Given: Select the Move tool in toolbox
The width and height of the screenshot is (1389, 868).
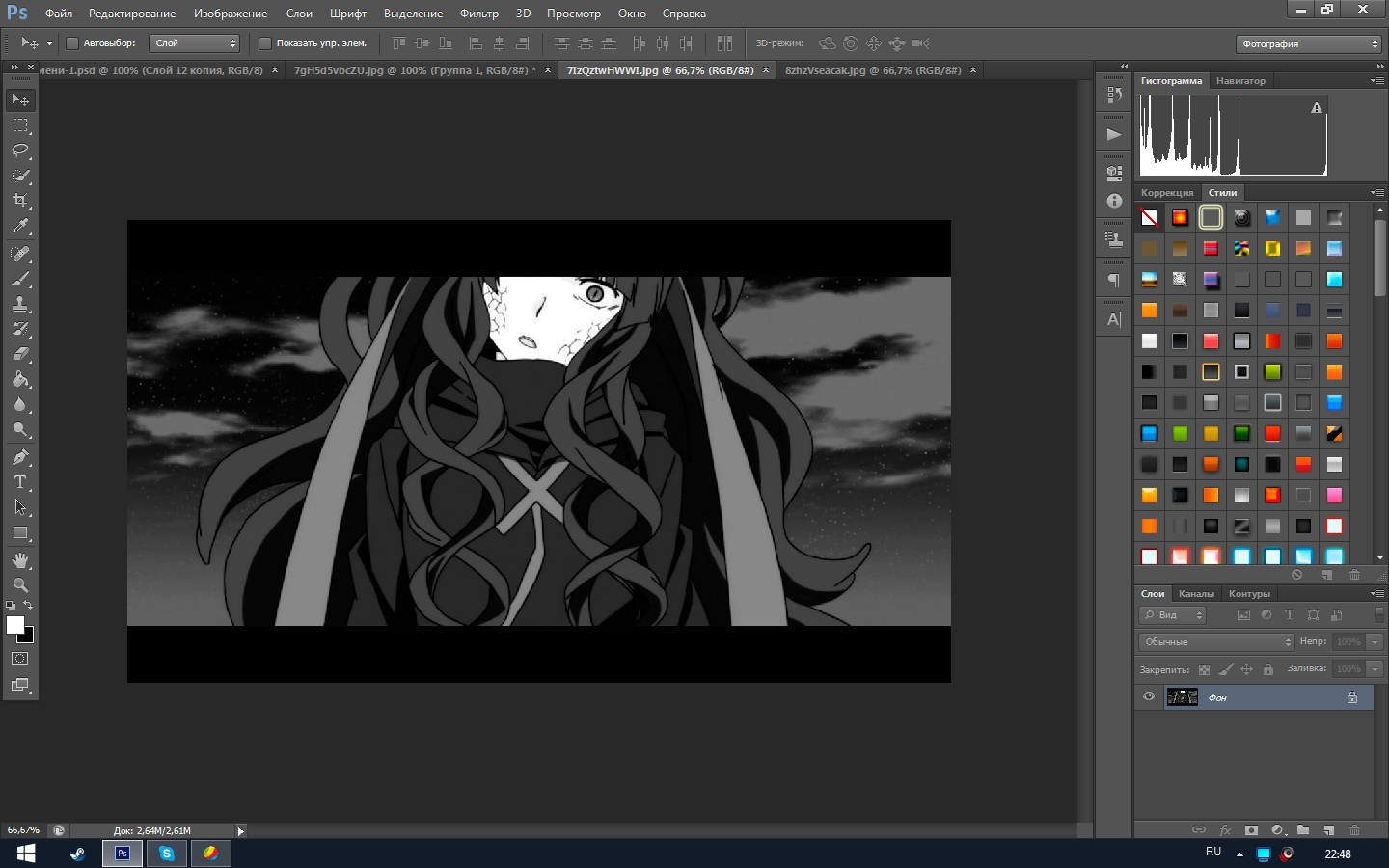Looking at the screenshot, I should coord(20,100).
